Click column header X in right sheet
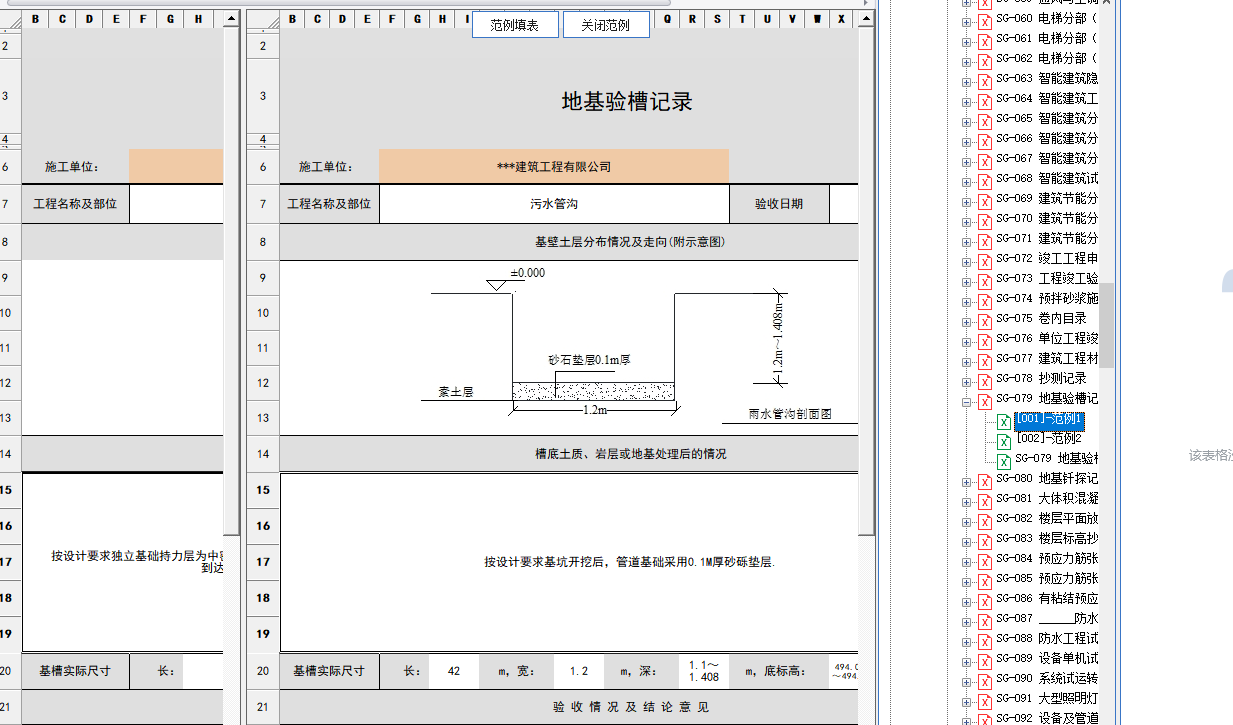The height and width of the screenshot is (725, 1233). point(841,19)
